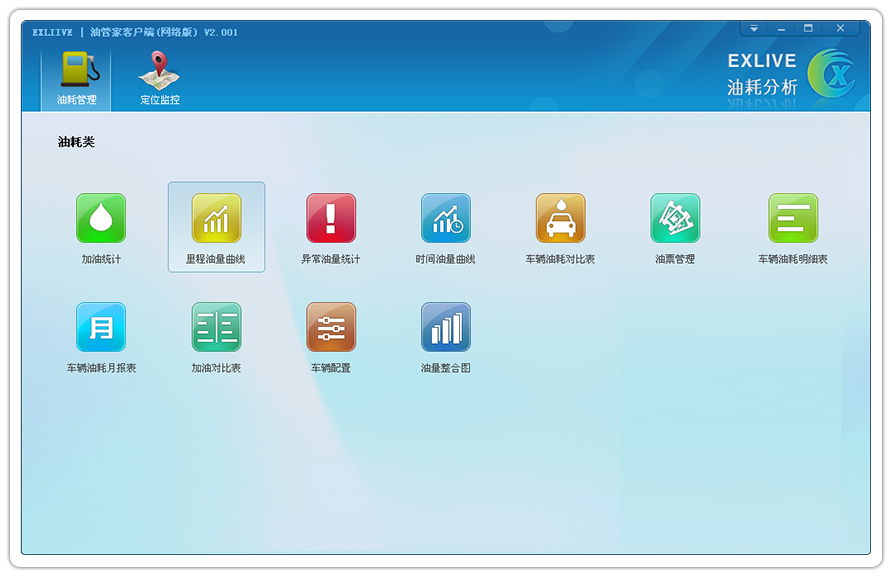Close the 油管家 client window
Viewport: 891px width, 576px height.
pos(840,29)
